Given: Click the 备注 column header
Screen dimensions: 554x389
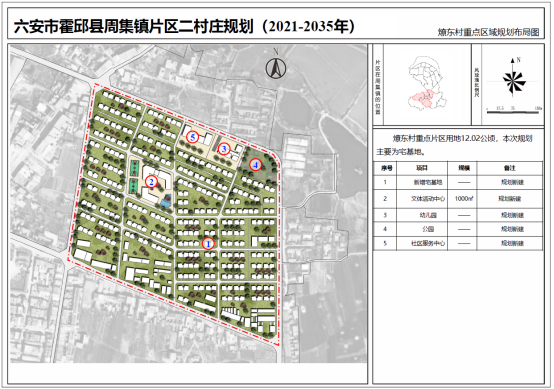Looking at the screenshot, I should tap(510, 168).
